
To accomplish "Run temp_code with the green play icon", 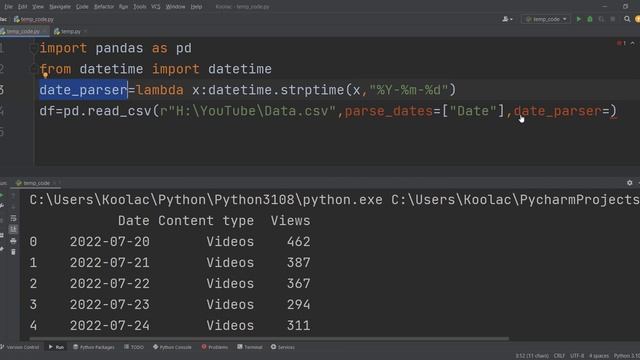I will click(578, 19).
